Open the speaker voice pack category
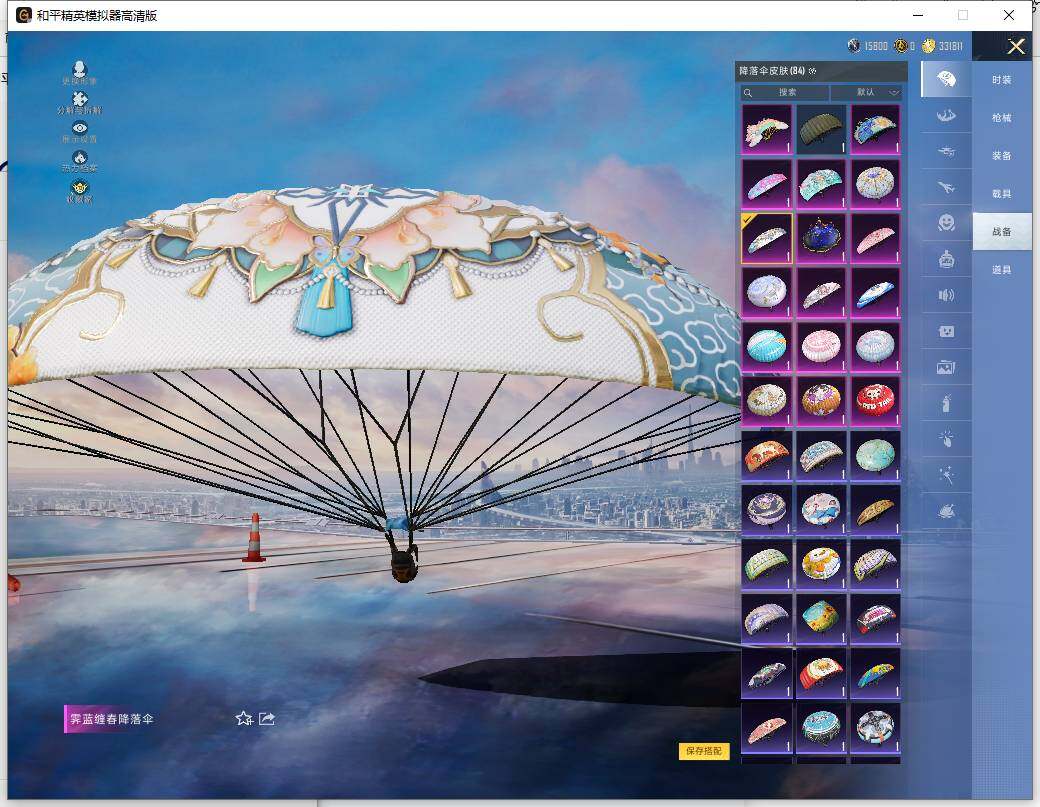Screen dimensions: 1040x807 [x=945, y=295]
